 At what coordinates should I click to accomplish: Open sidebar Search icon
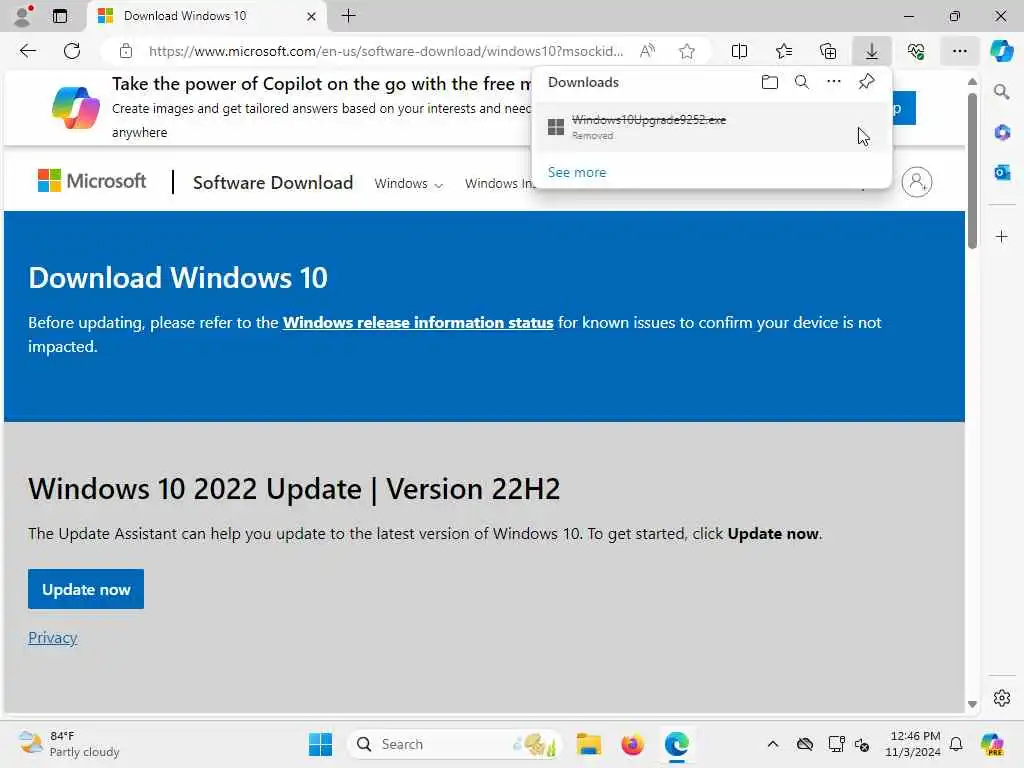[1001, 92]
